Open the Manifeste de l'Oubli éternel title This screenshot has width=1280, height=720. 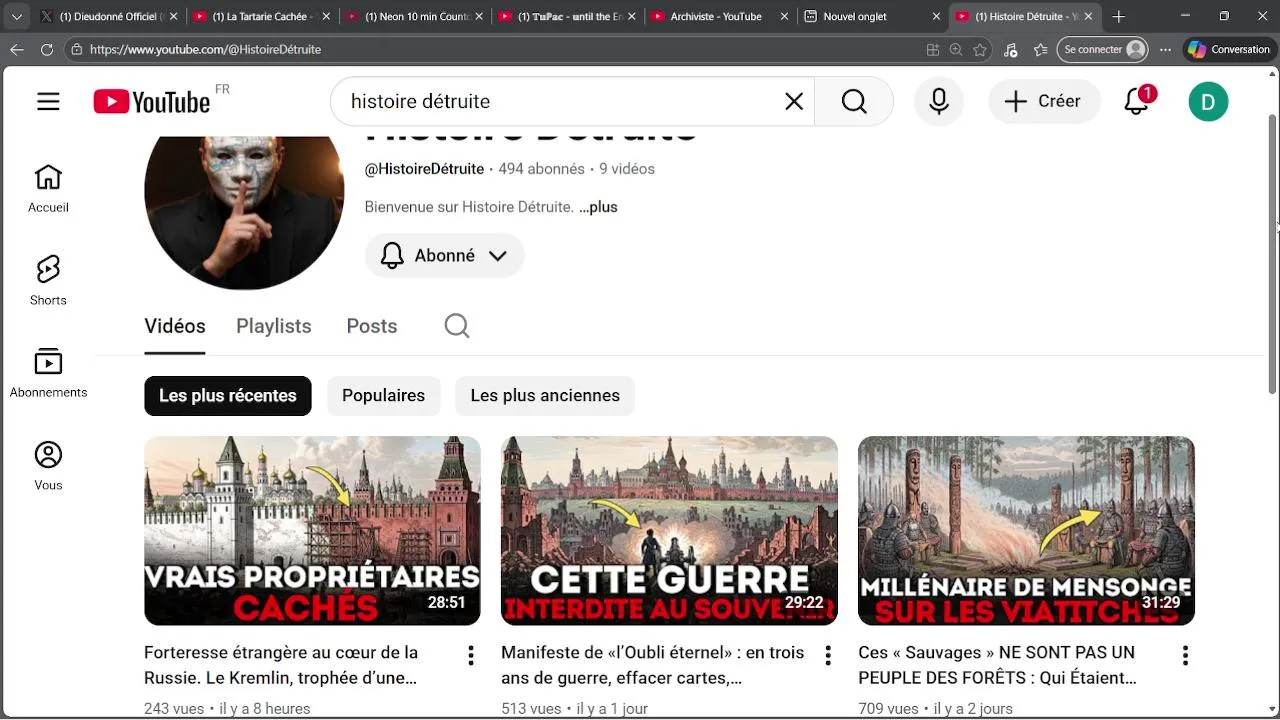pyautogui.click(x=652, y=665)
